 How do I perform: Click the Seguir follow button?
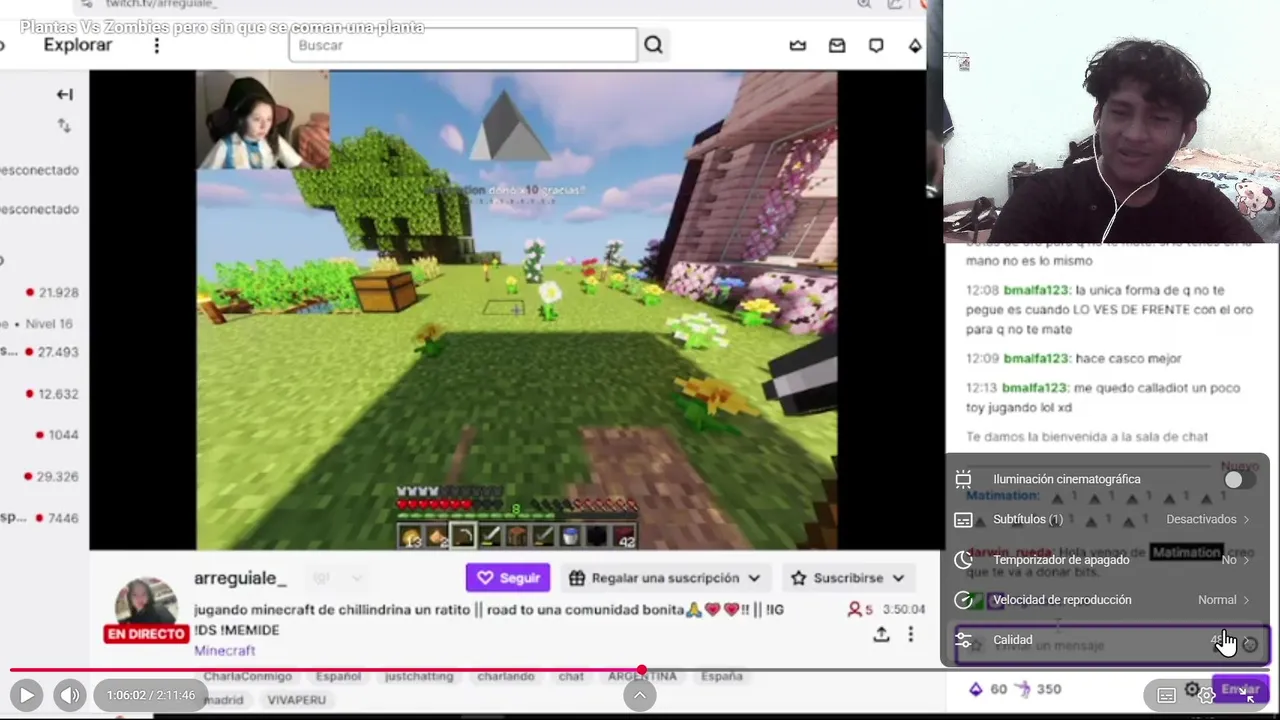pyautogui.click(x=508, y=578)
